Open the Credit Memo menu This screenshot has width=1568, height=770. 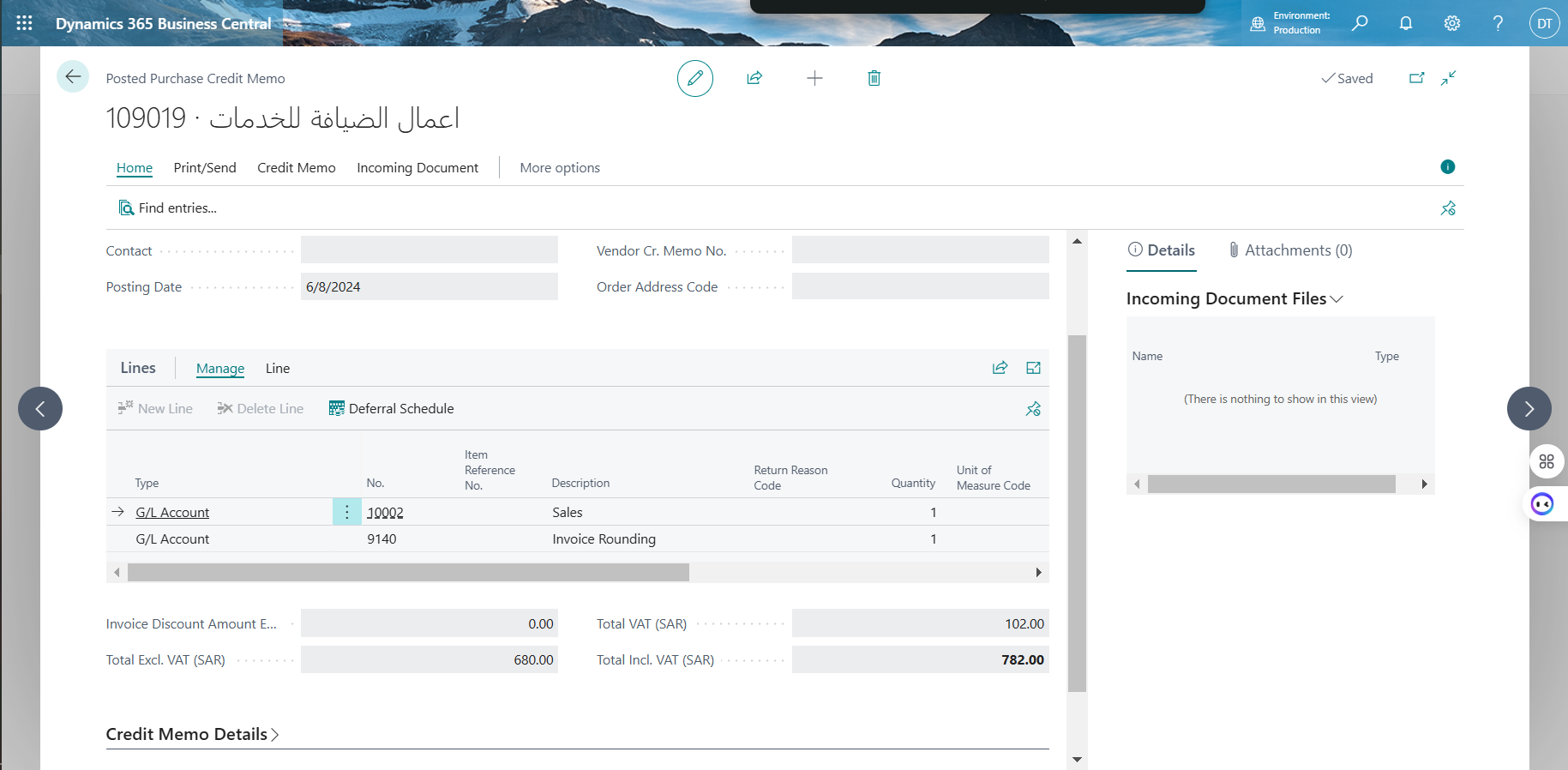[297, 167]
